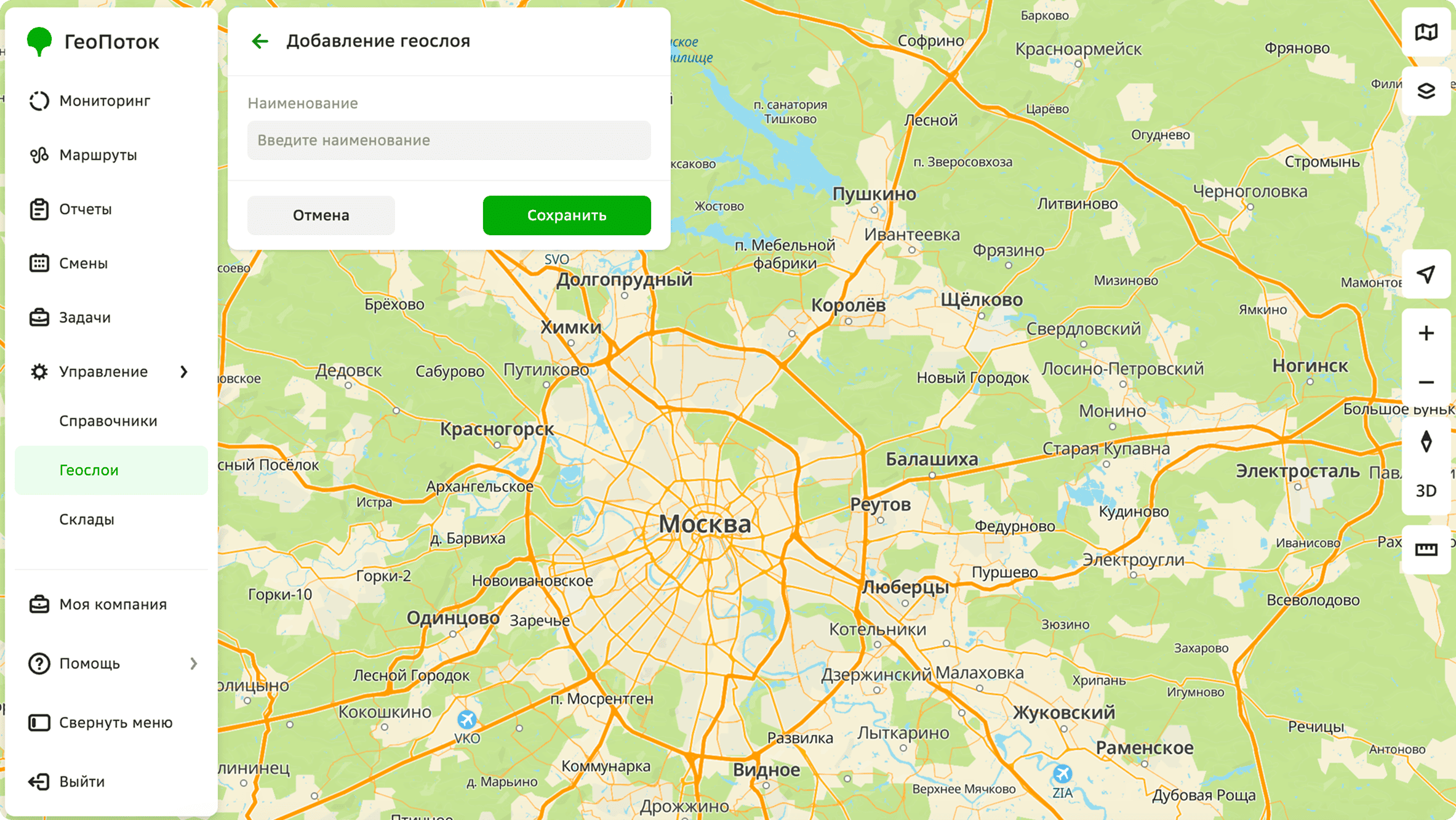Click the my-location navigation arrow icon
The image size is (1456, 820).
point(1426,274)
